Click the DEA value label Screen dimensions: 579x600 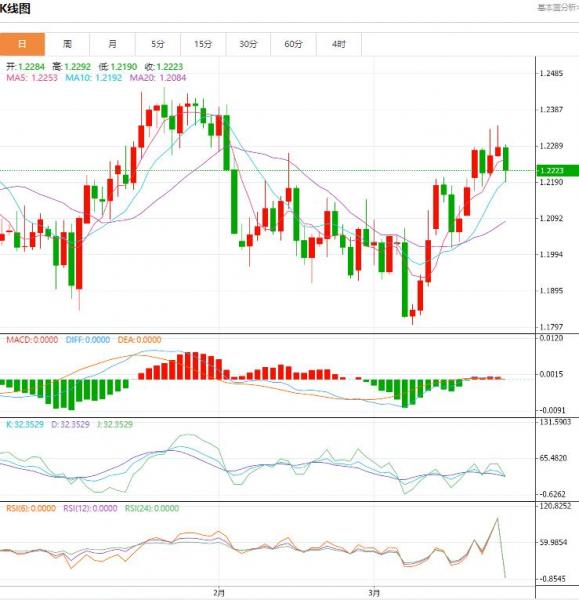point(139,340)
